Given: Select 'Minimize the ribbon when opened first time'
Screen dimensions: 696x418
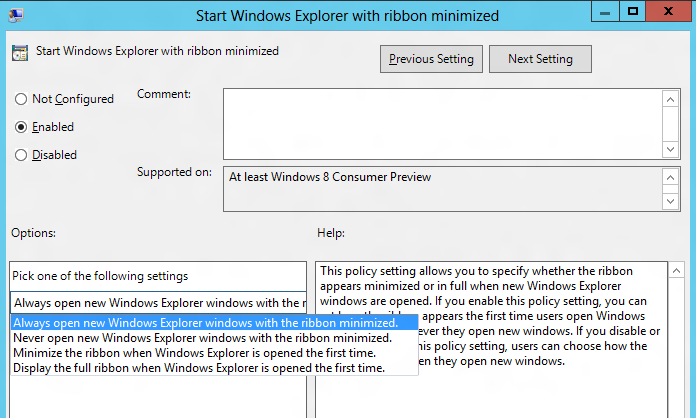Looking at the screenshot, I should (194, 353).
